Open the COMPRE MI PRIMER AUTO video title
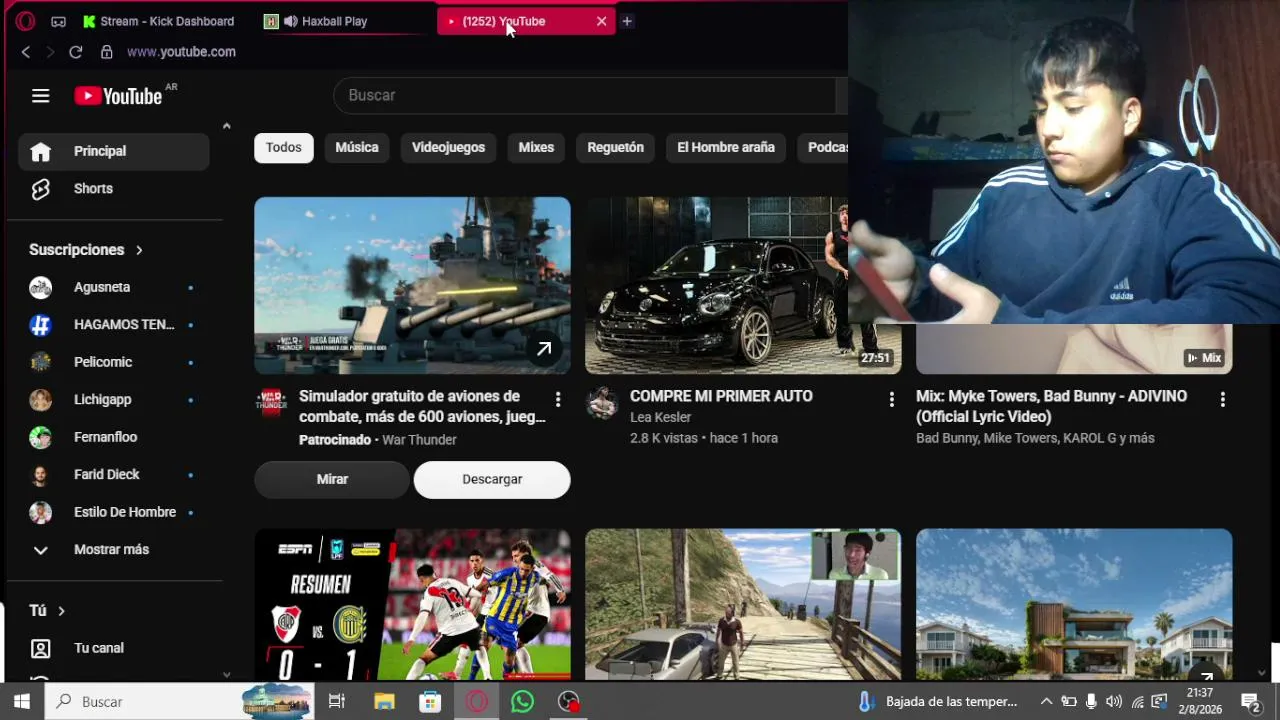This screenshot has width=1280, height=720. 721,397
